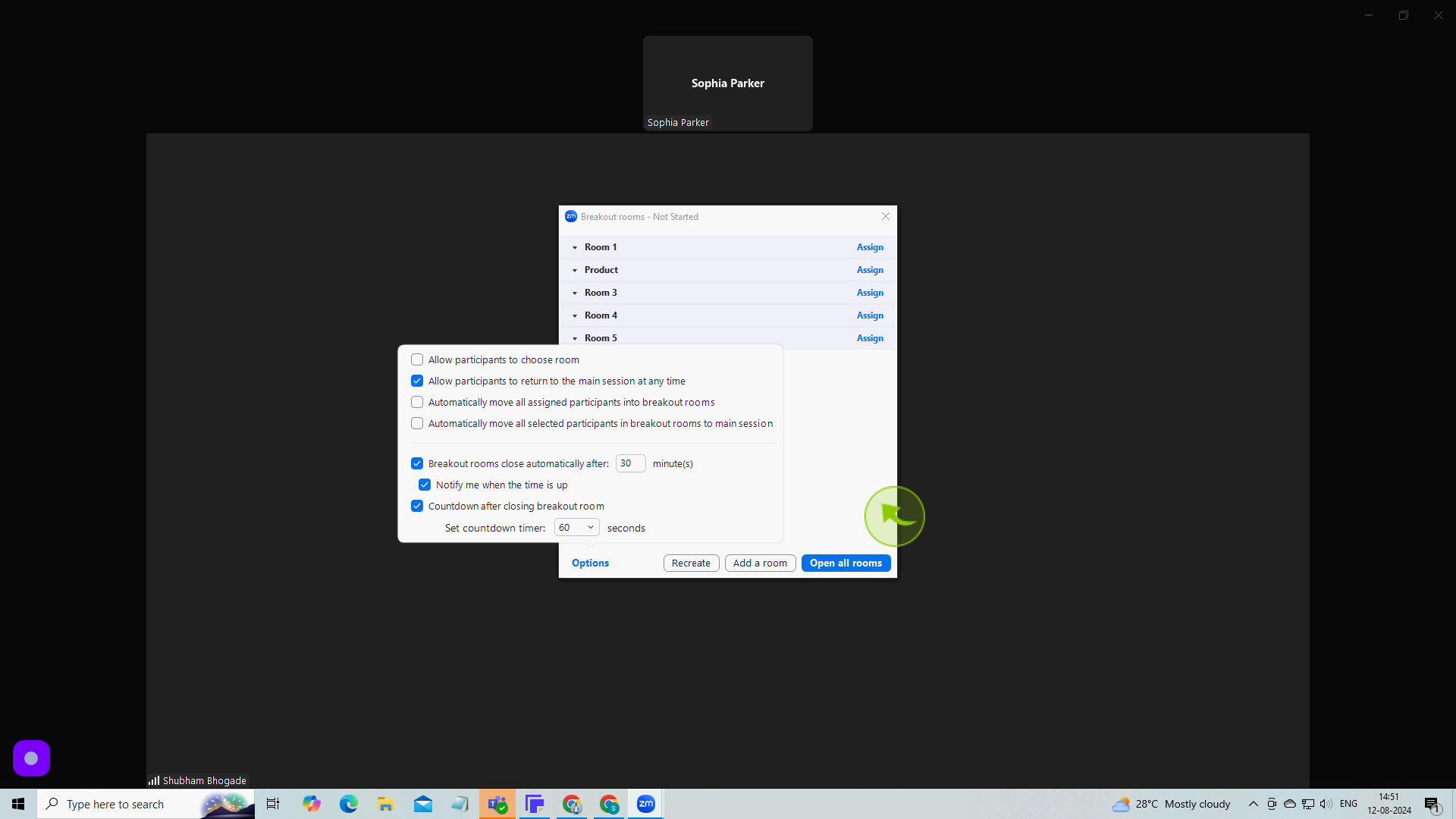Open OneDrive cloud tray icon
The image size is (1456, 819).
pos(1290,804)
